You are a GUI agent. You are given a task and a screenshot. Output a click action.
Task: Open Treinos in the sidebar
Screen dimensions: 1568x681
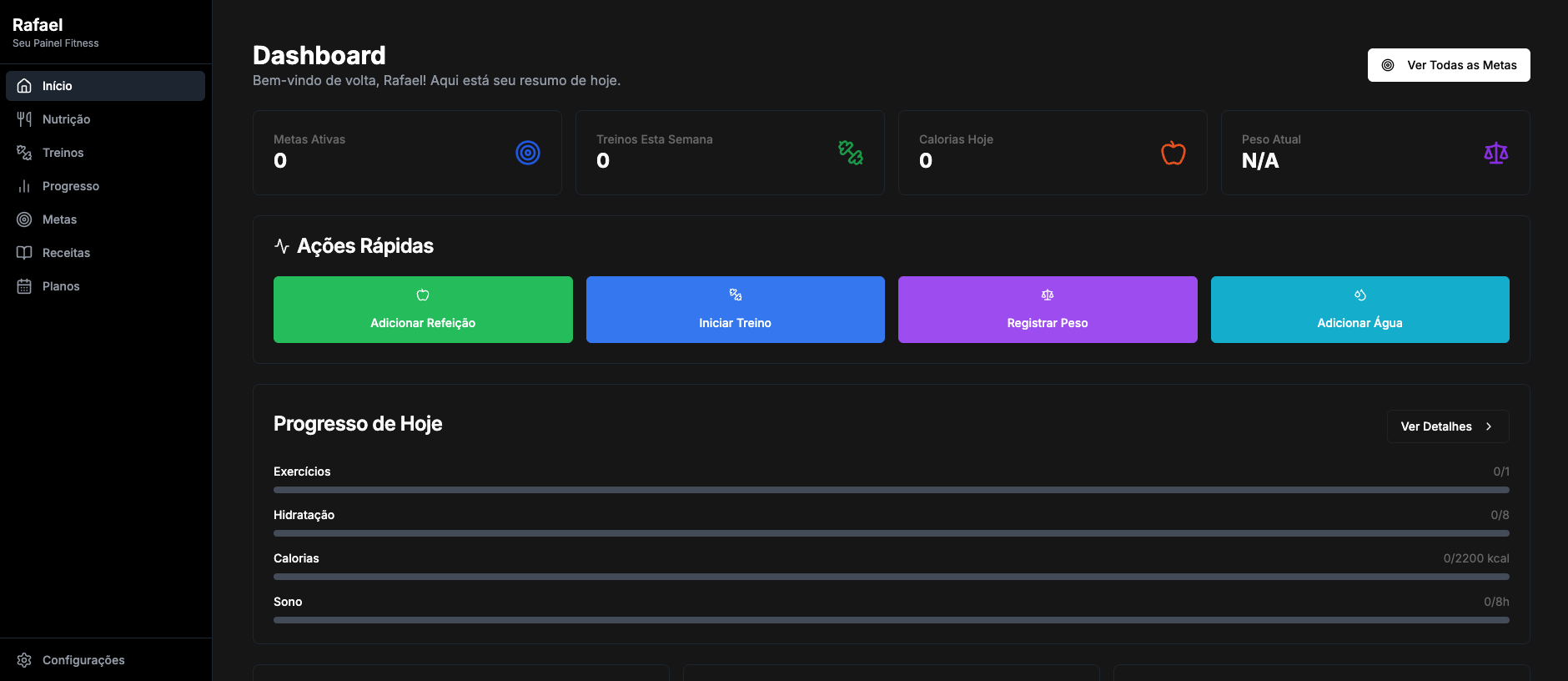(x=105, y=153)
